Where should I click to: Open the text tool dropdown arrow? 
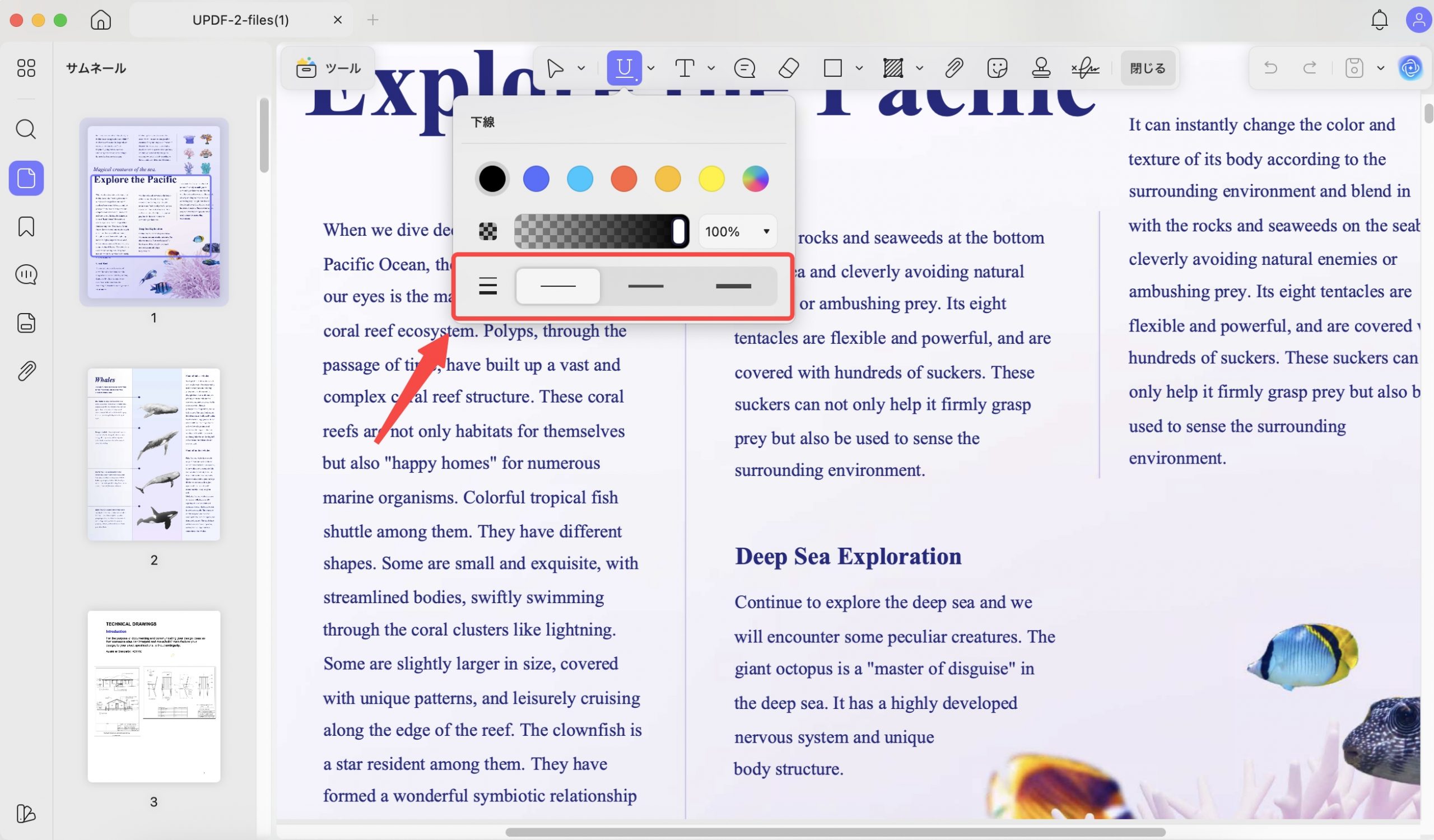click(711, 68)
